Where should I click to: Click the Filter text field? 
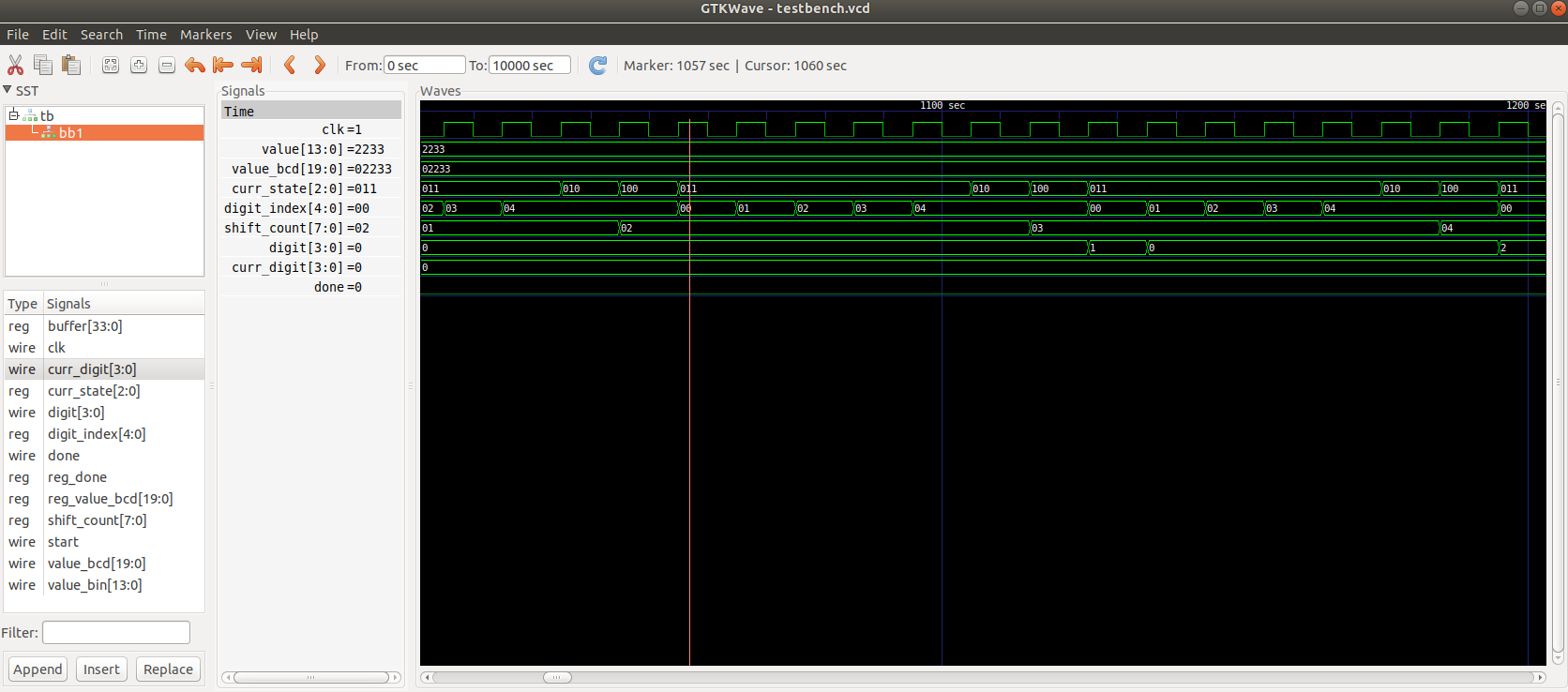(x=116, y=632)
